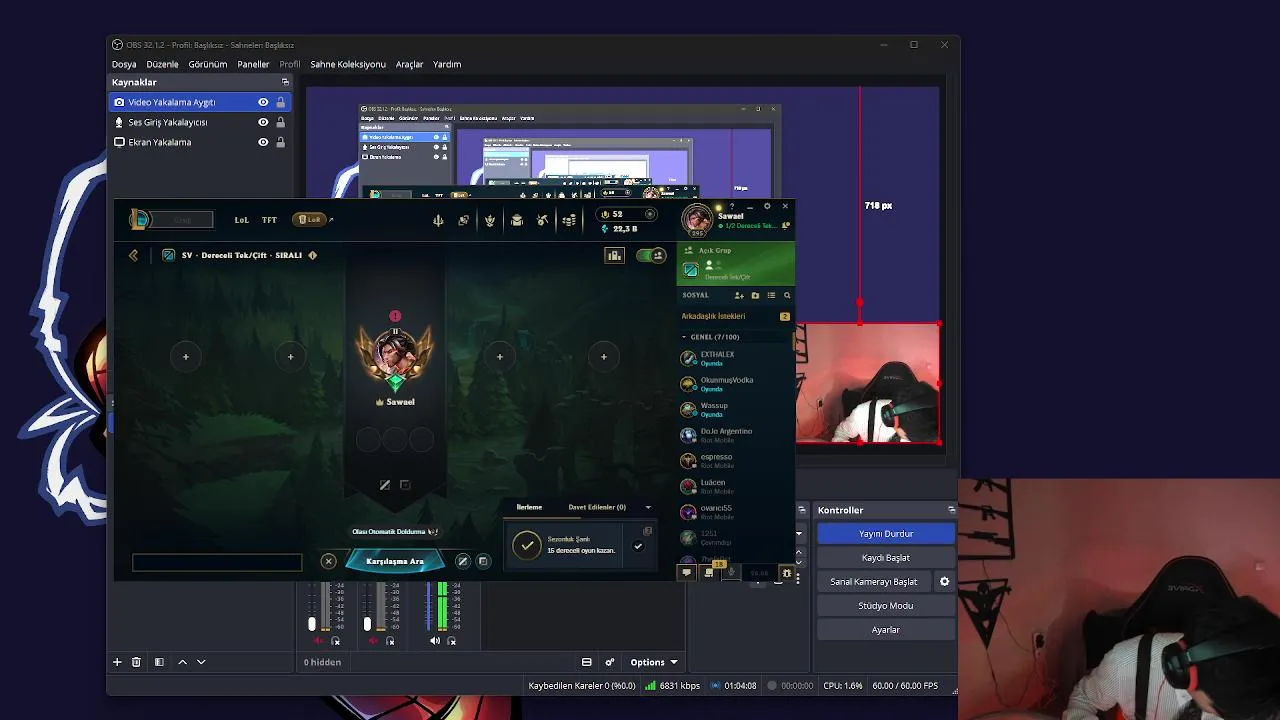
Task: Open virtual camera settings gear
Action: point(944,582)
